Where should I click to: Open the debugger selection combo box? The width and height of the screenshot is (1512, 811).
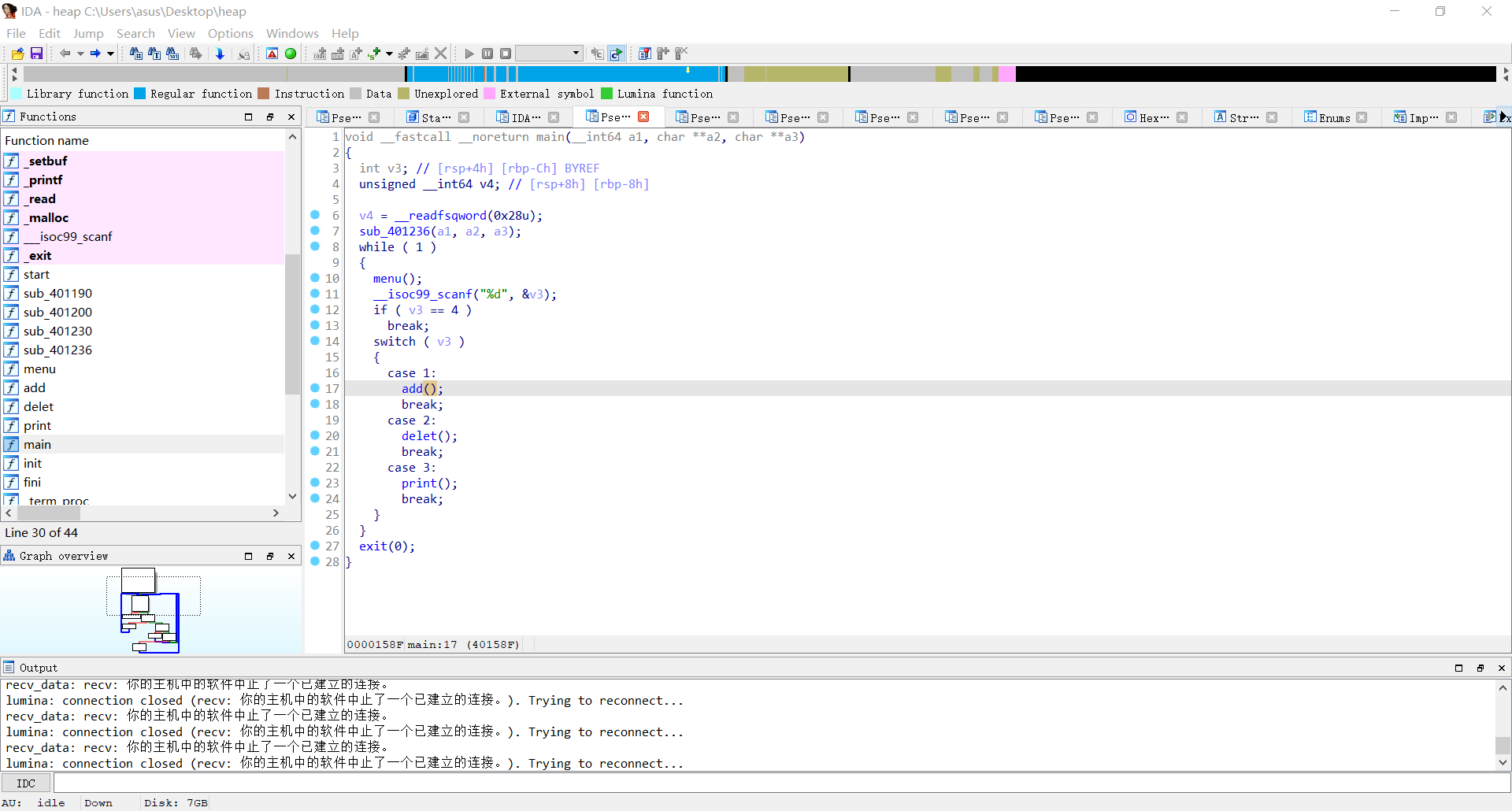tap(549, 54)
